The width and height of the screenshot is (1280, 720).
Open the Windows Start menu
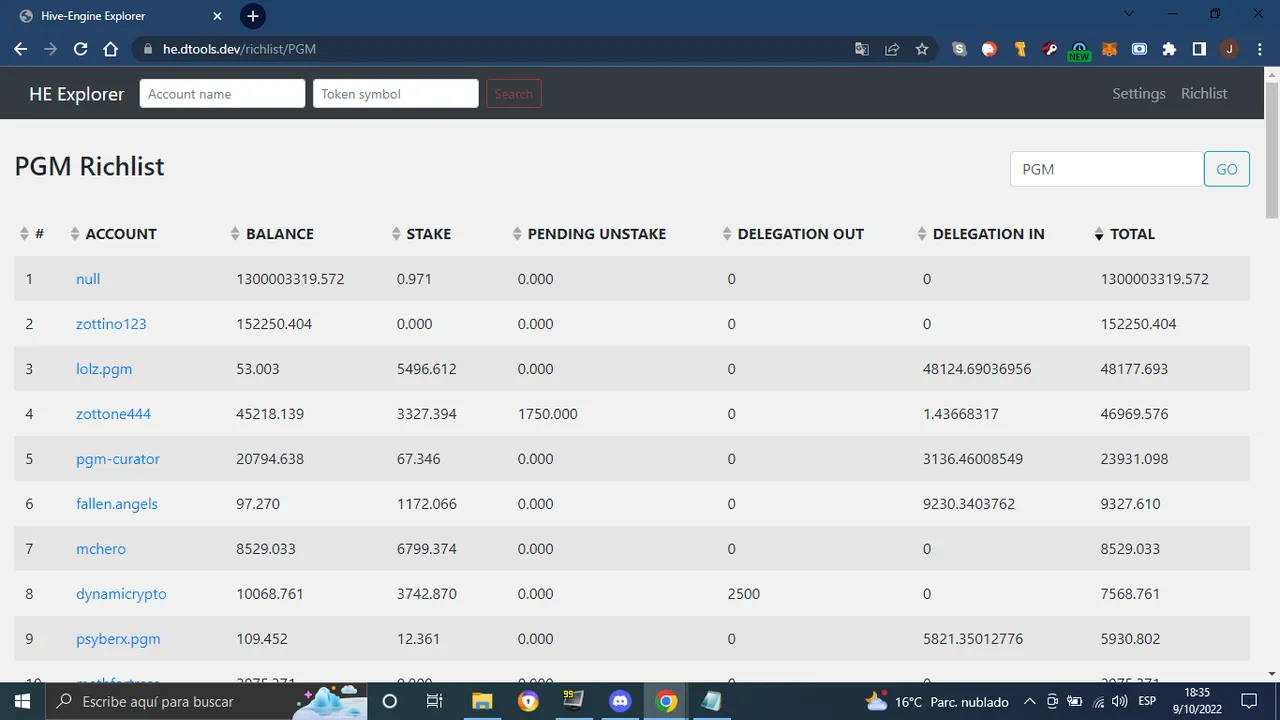click(22, 701)
